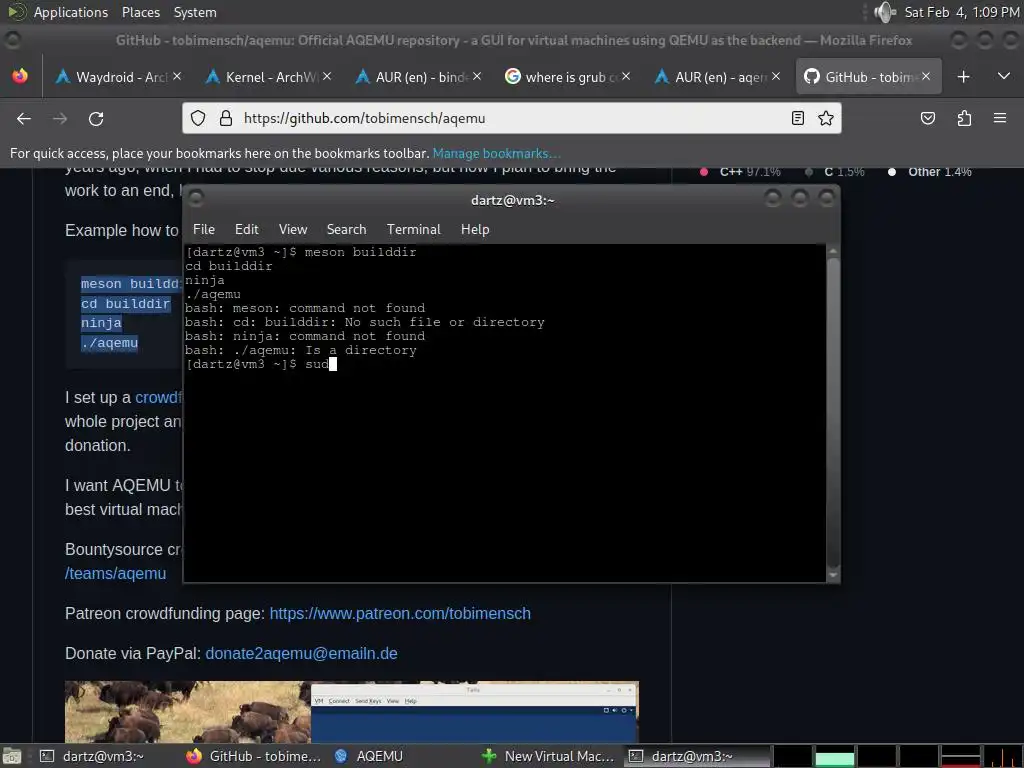Open the Patreon tobimensch link

400,613
